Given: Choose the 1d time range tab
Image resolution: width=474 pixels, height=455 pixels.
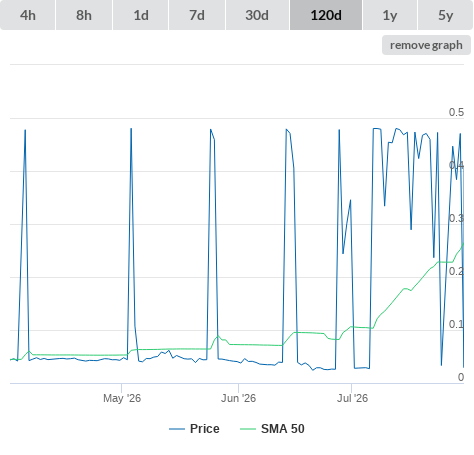Looking at the screenshot, I should 141,15.
